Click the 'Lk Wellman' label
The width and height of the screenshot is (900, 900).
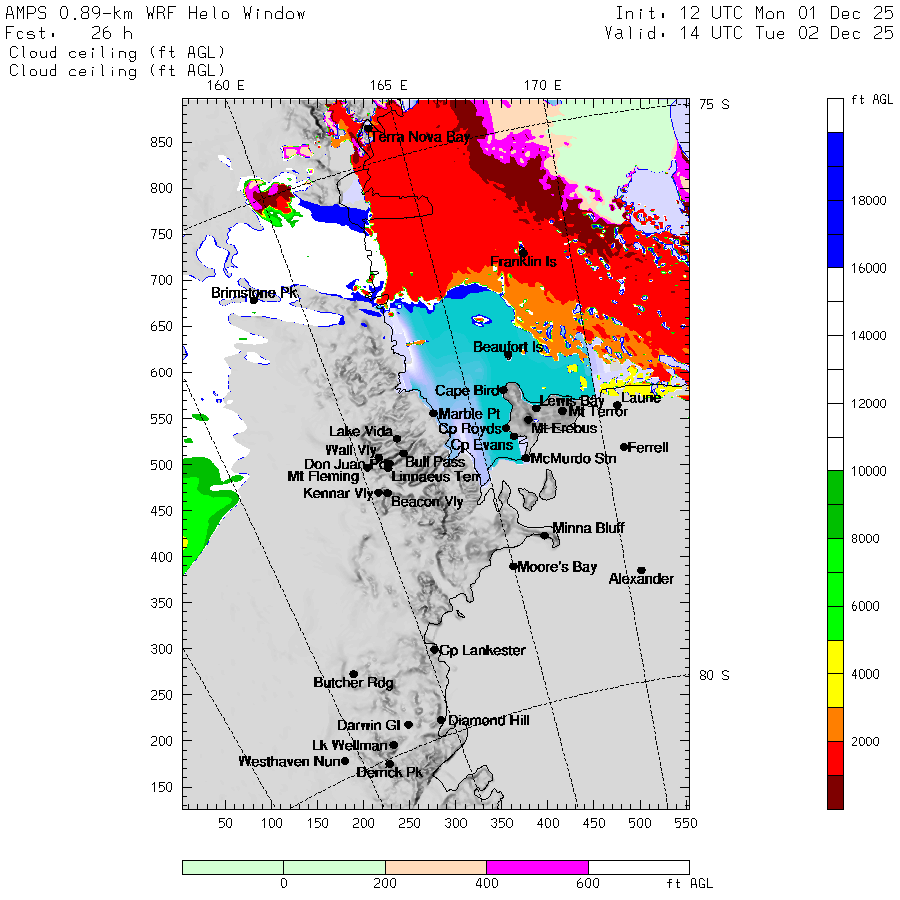(350, 745)
